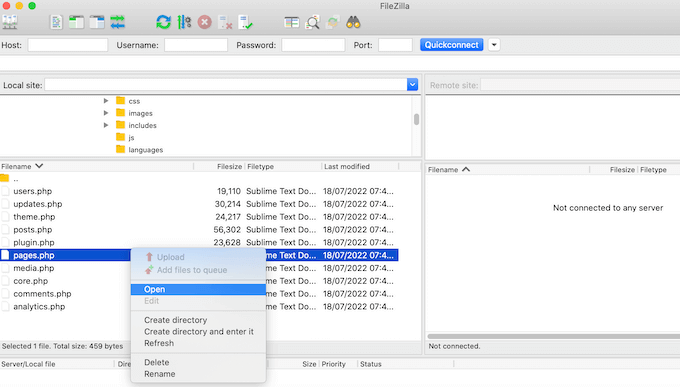Disconnect from server icon
680x387 pixels.
tap(225, 22)
